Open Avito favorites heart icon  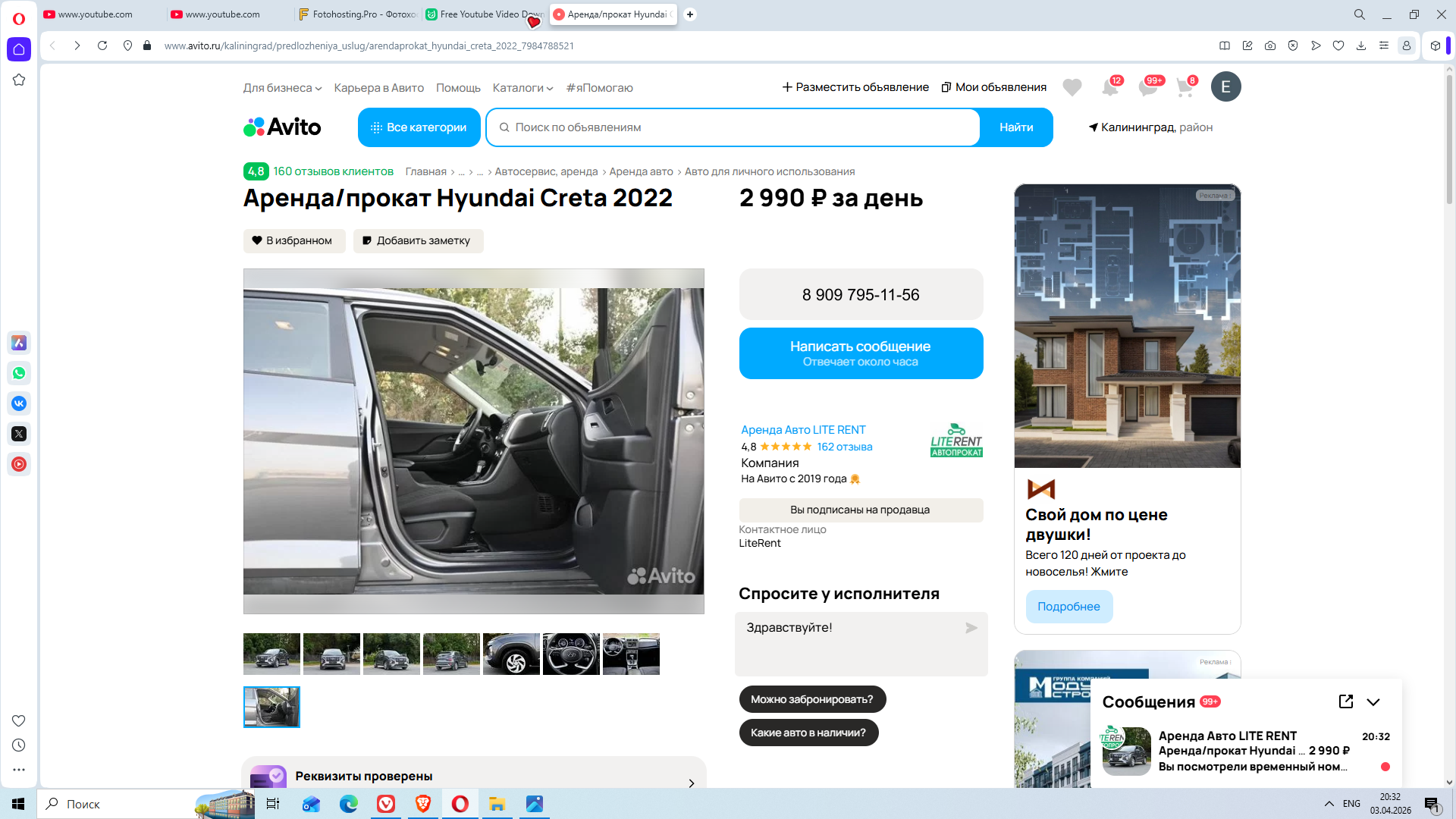pos(1072,88)
